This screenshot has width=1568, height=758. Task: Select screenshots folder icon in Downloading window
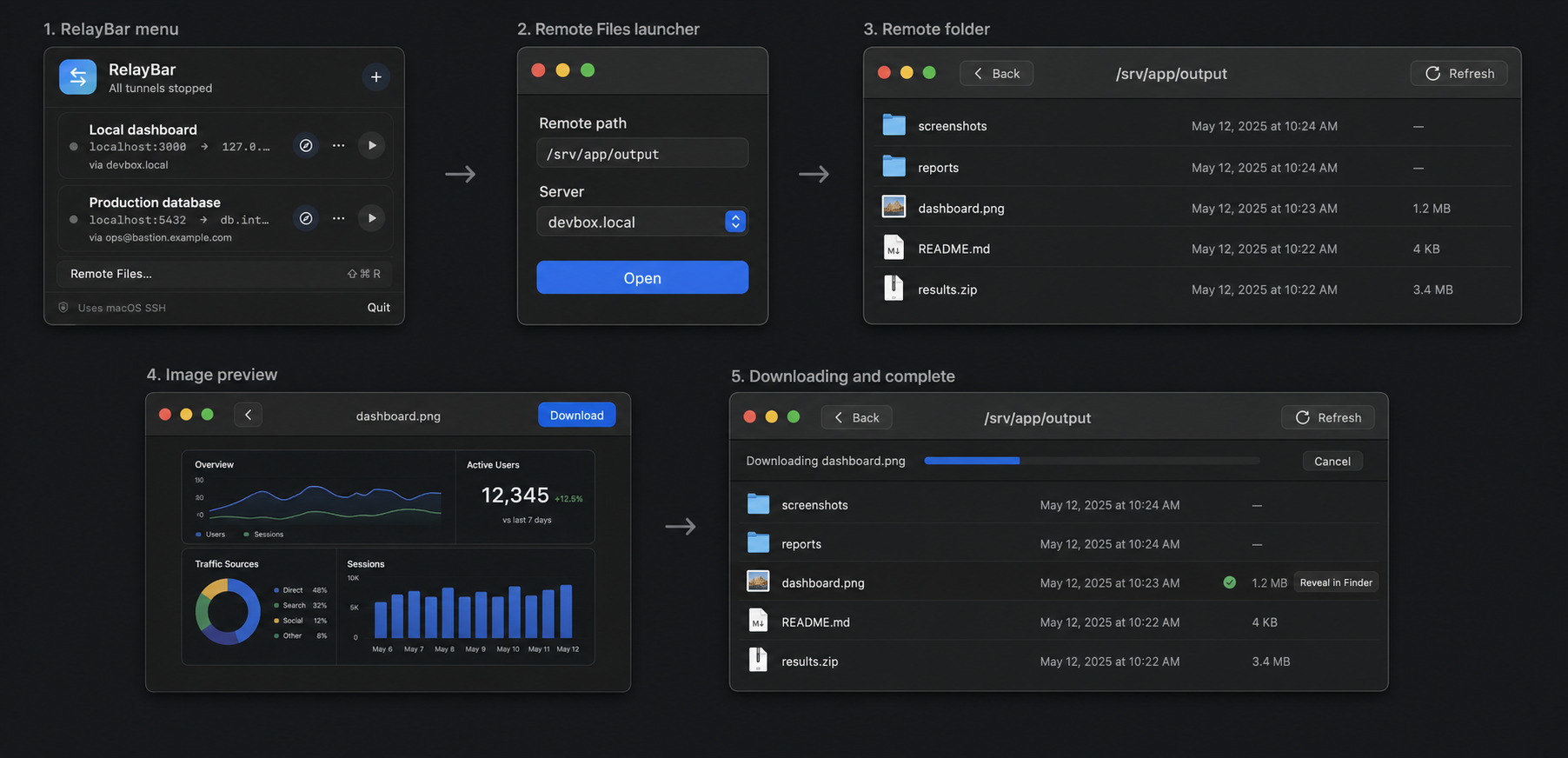point(758,504)
